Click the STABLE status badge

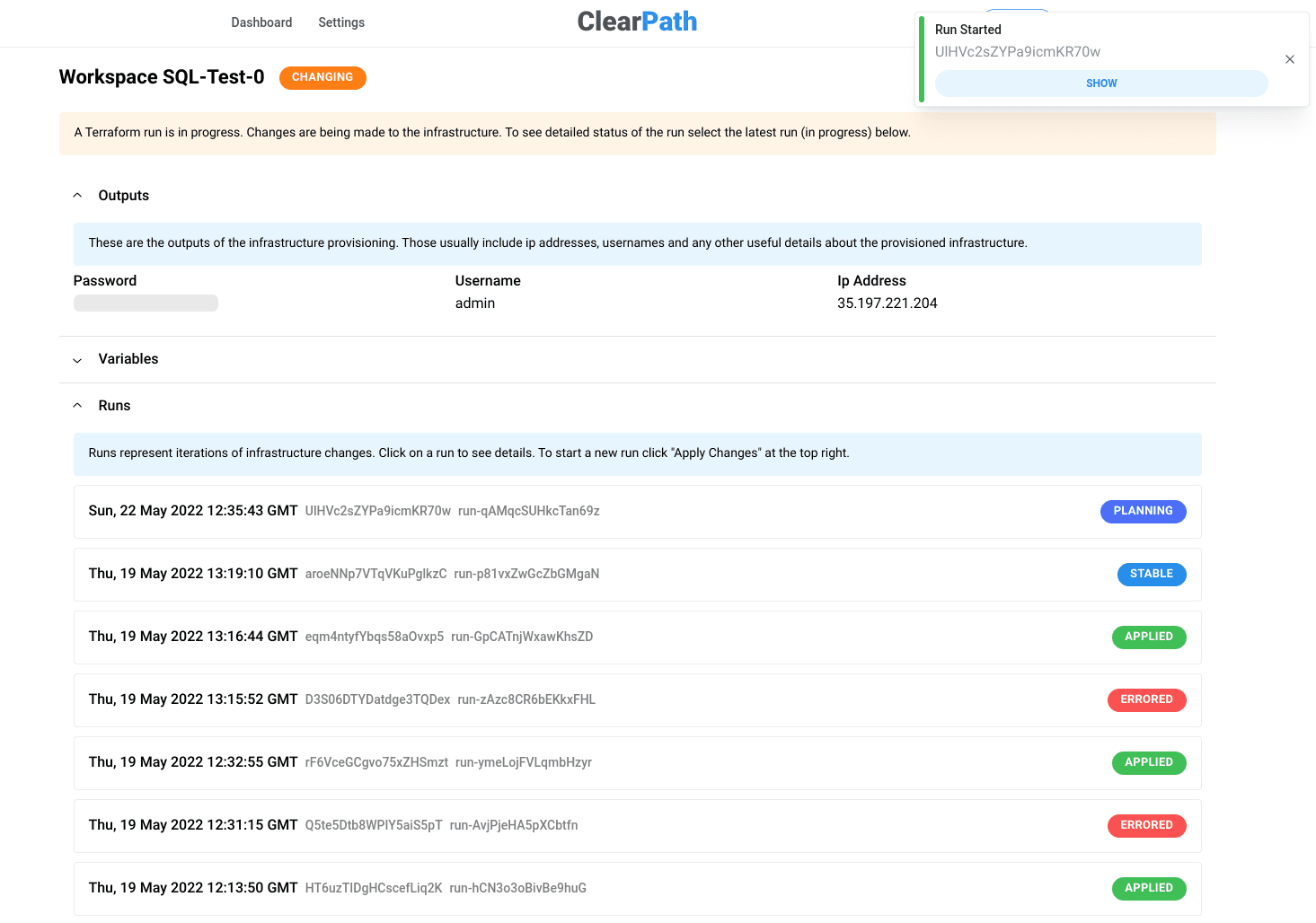tap(1151, 575)
